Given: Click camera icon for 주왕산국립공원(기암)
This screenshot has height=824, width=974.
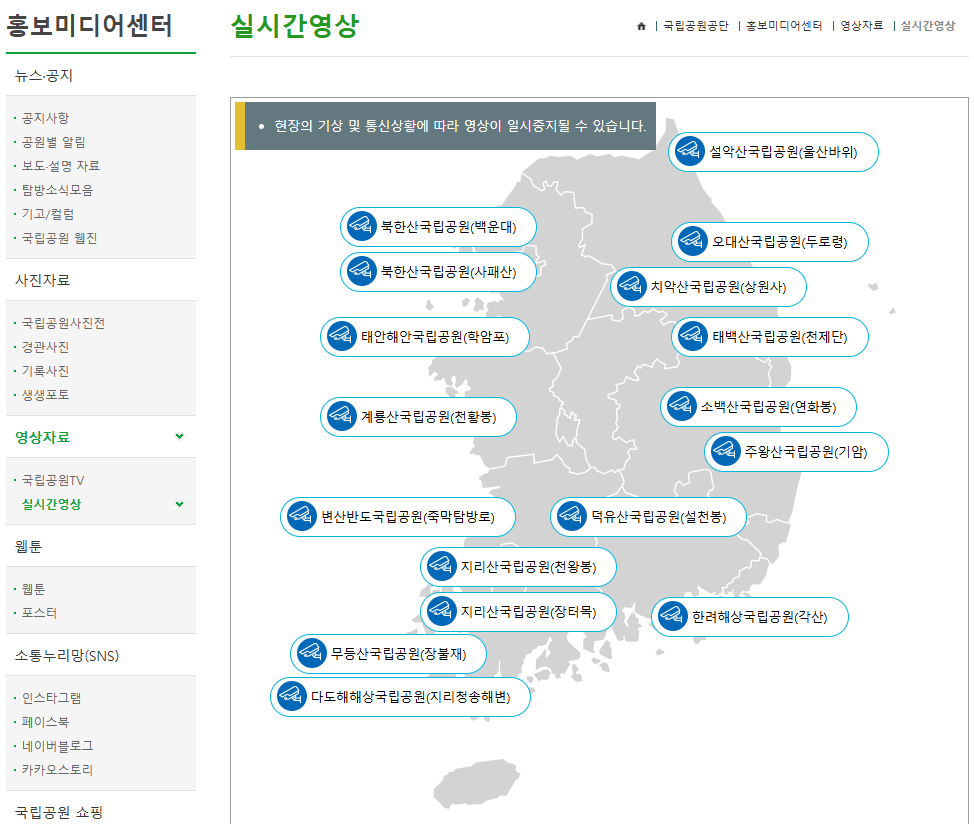Looking at the screenshot, I should click(x=725, y=451).
